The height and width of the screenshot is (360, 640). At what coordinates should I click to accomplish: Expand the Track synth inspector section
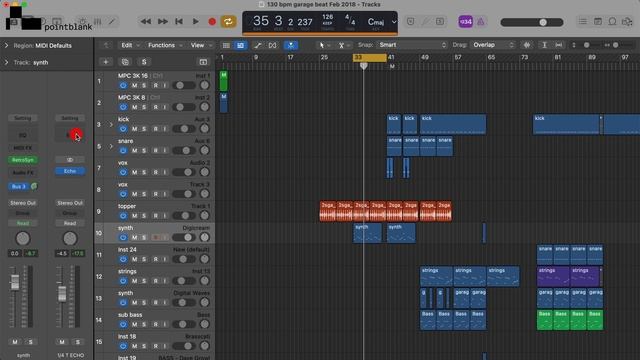[x=6, y=62]
